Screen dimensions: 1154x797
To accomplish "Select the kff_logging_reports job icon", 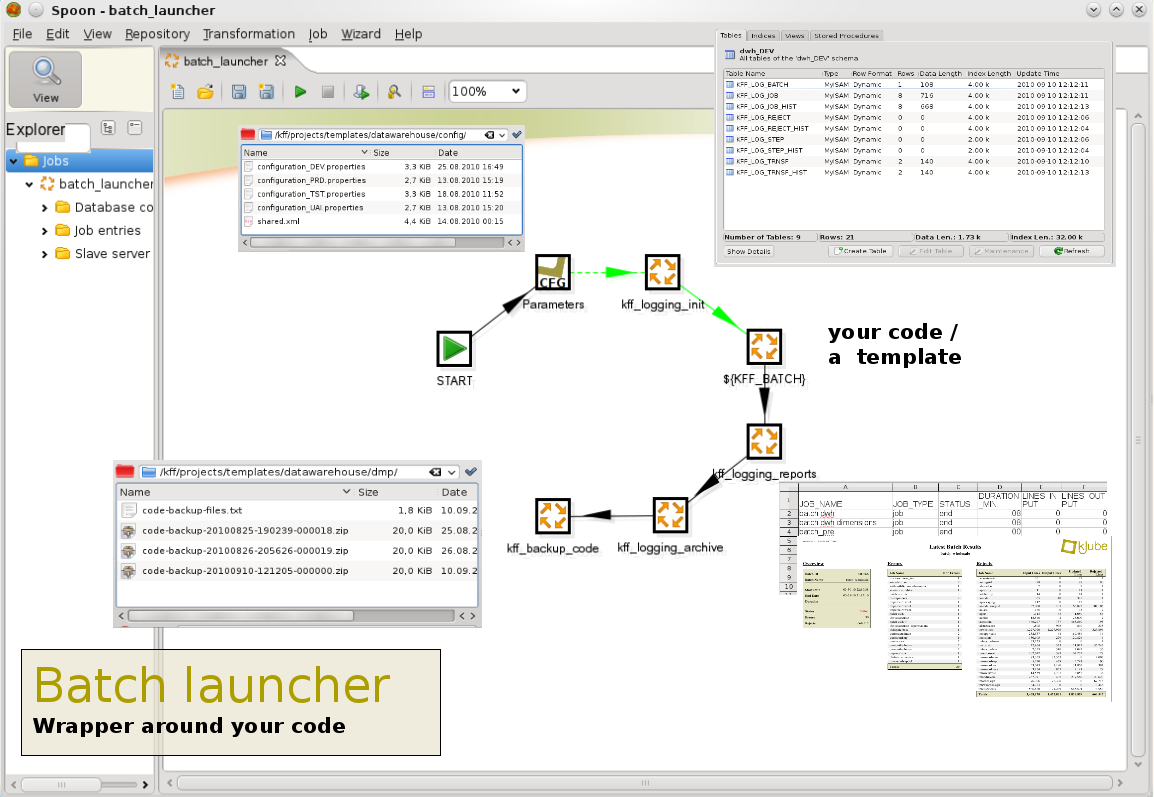I will (x=764, y=442).
